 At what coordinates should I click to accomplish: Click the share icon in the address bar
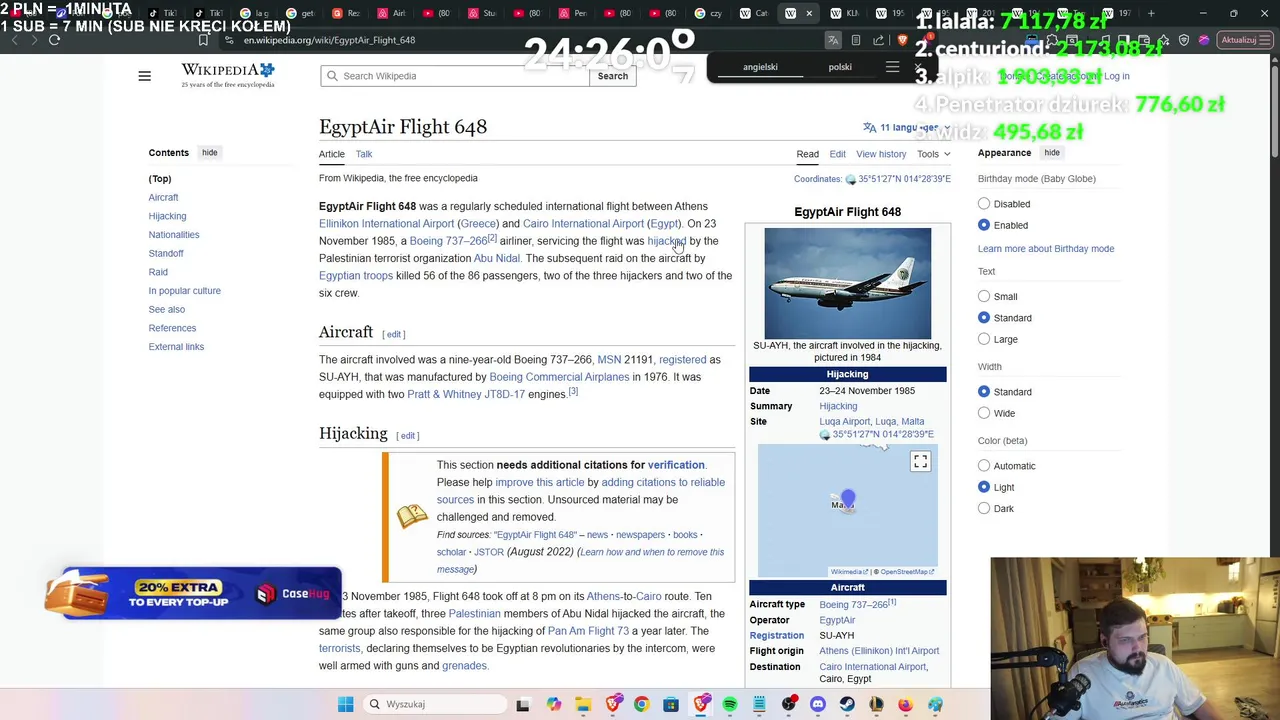click(x=879, y=40)
